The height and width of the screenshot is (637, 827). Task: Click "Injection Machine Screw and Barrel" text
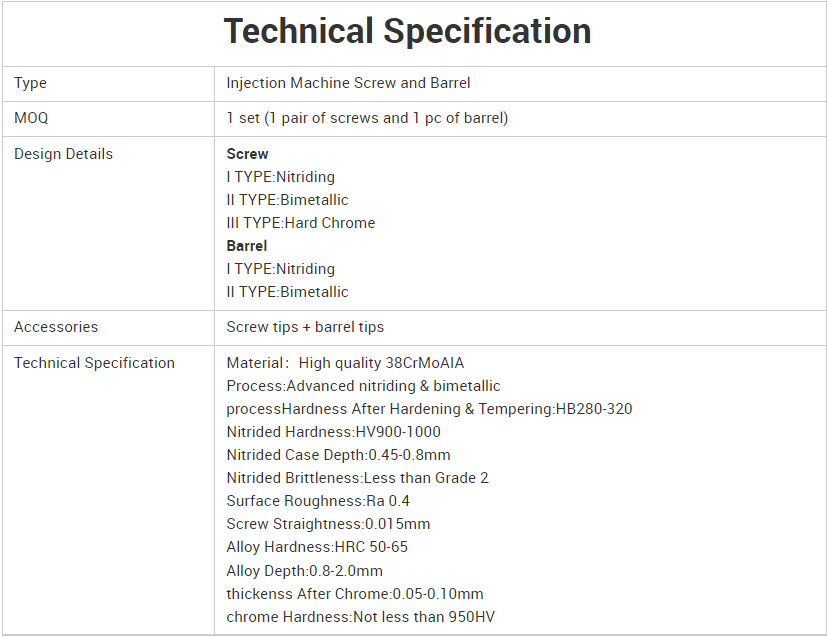[348, 83]
